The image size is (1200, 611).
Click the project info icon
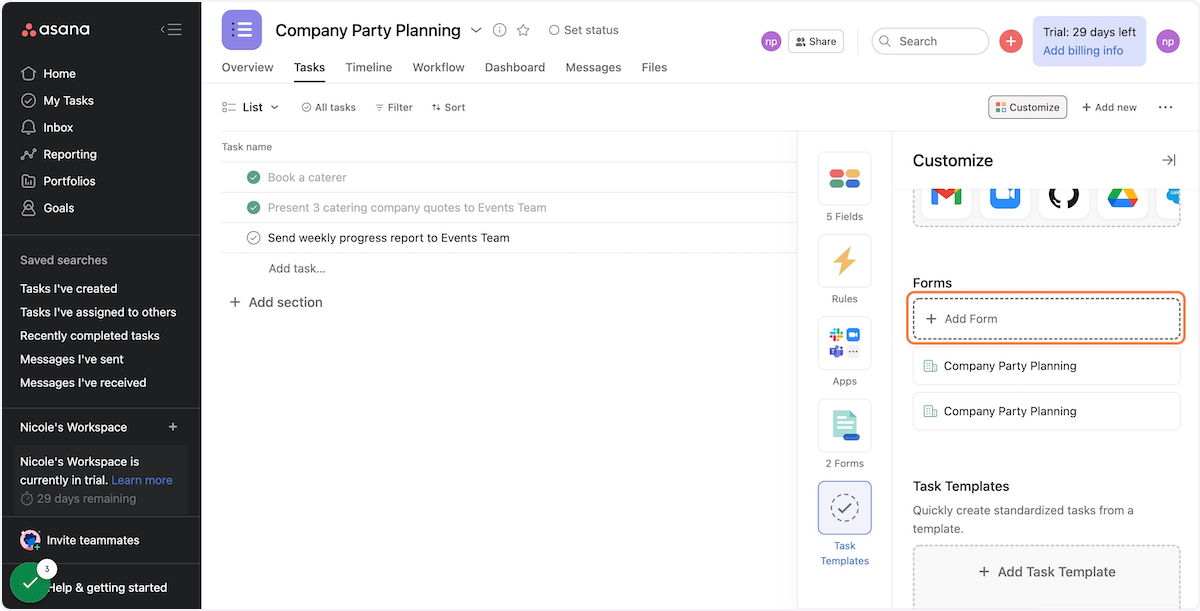[x=500, y=30]
